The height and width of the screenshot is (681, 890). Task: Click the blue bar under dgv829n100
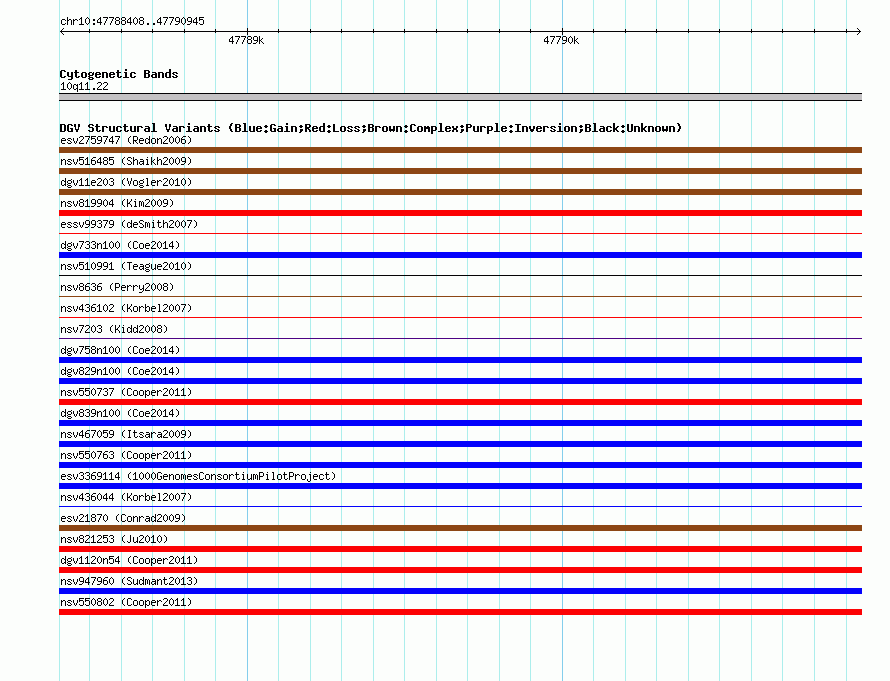click(x=460, y=381)
